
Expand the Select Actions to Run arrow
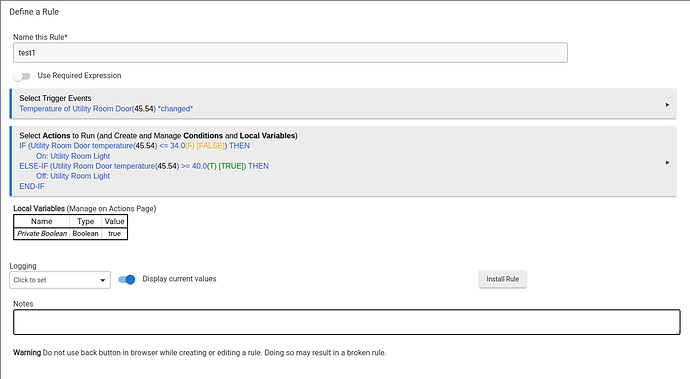(667, 162)
